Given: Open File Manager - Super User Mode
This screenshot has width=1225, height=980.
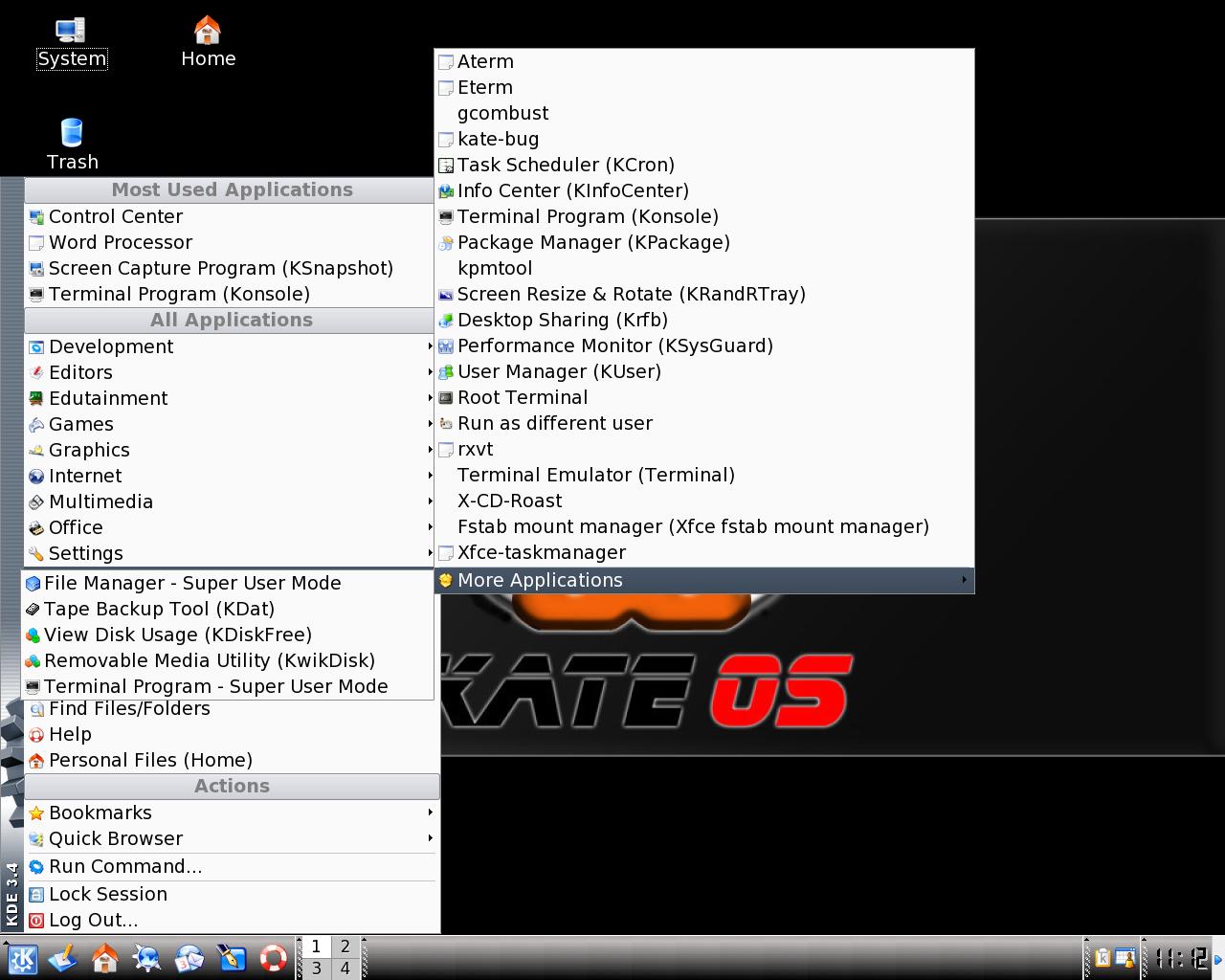Looking at the screenshot, I should (x=227, y=584).
